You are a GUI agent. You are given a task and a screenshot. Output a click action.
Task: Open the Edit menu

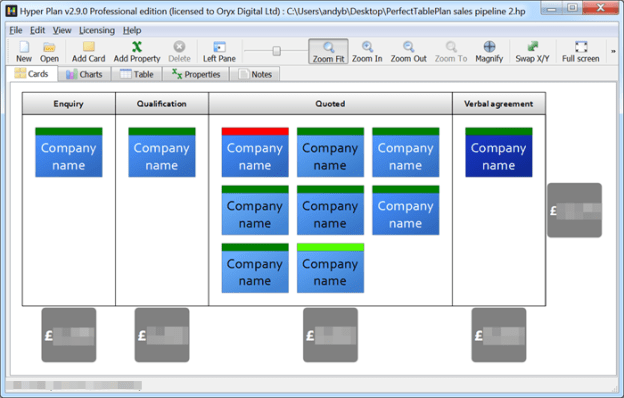(37, 30)
